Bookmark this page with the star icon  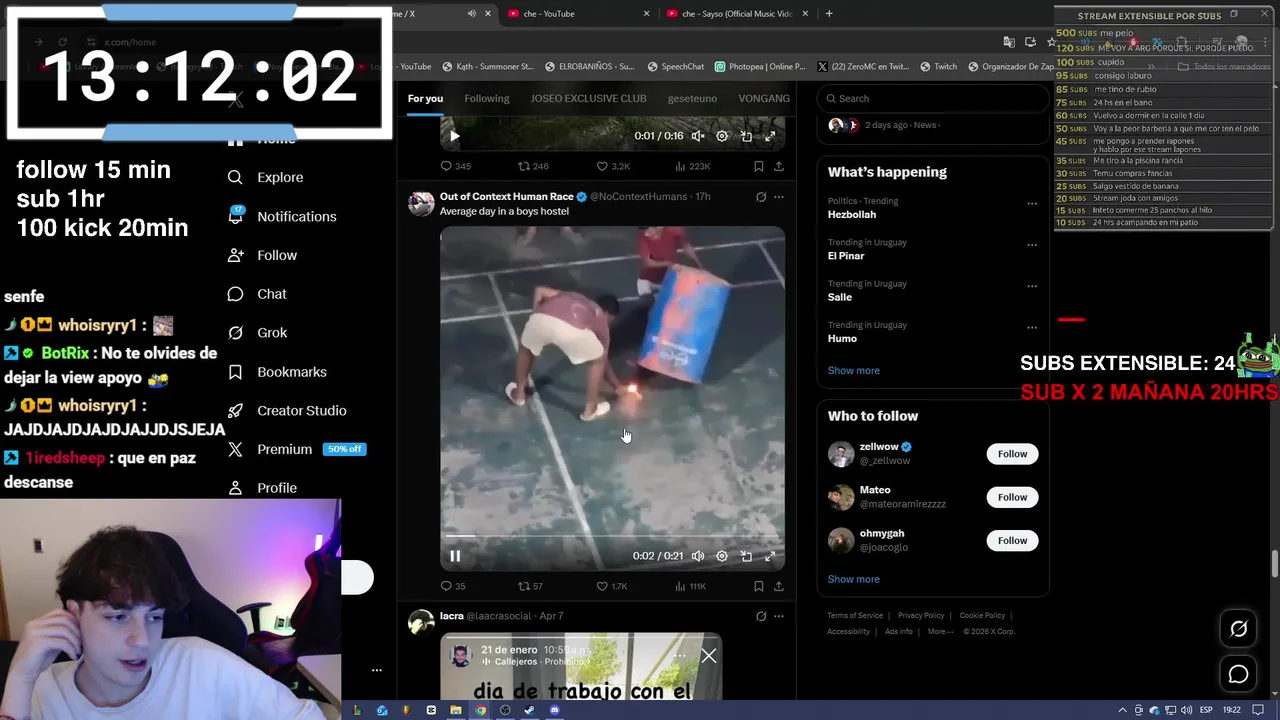1051,42
